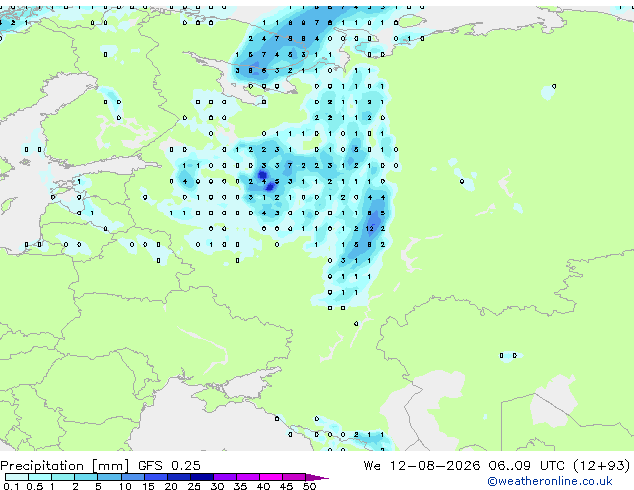
Task: Click the 0.5–1 mm legend swatch
Action: click(40, 477)
